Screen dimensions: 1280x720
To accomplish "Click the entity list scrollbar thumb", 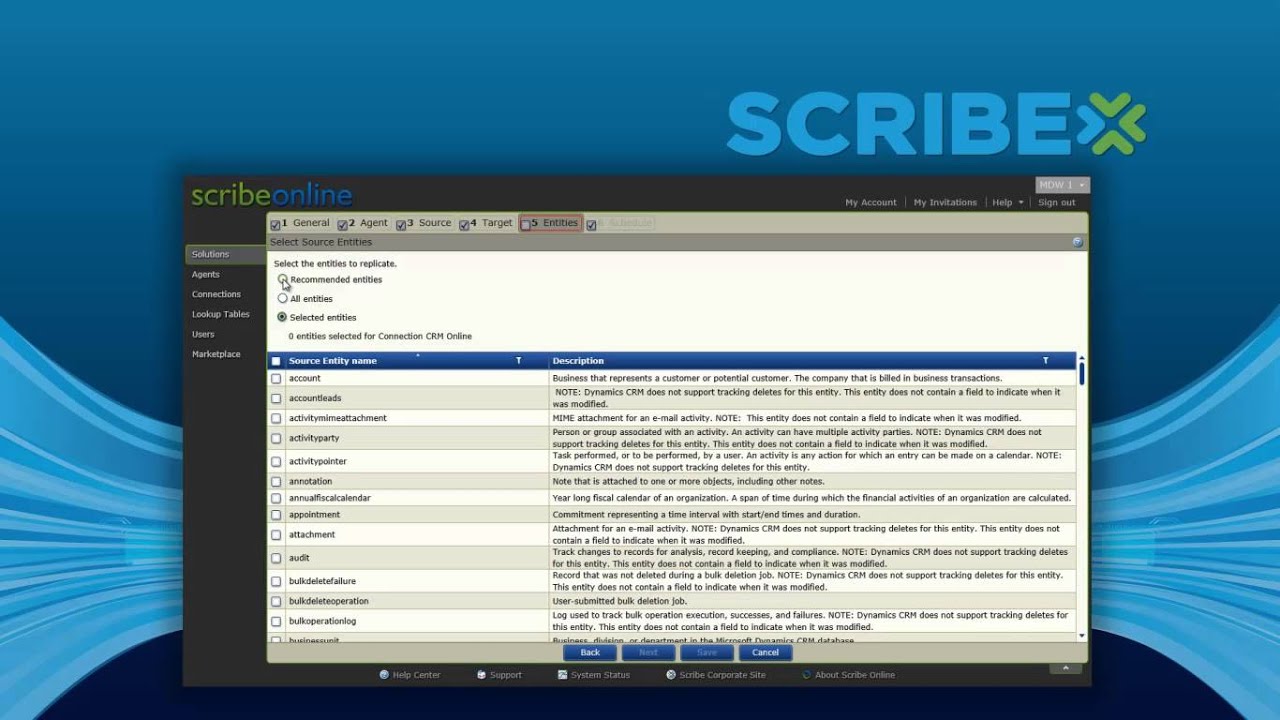I will pyautogui.click(x=1082, y=373).
